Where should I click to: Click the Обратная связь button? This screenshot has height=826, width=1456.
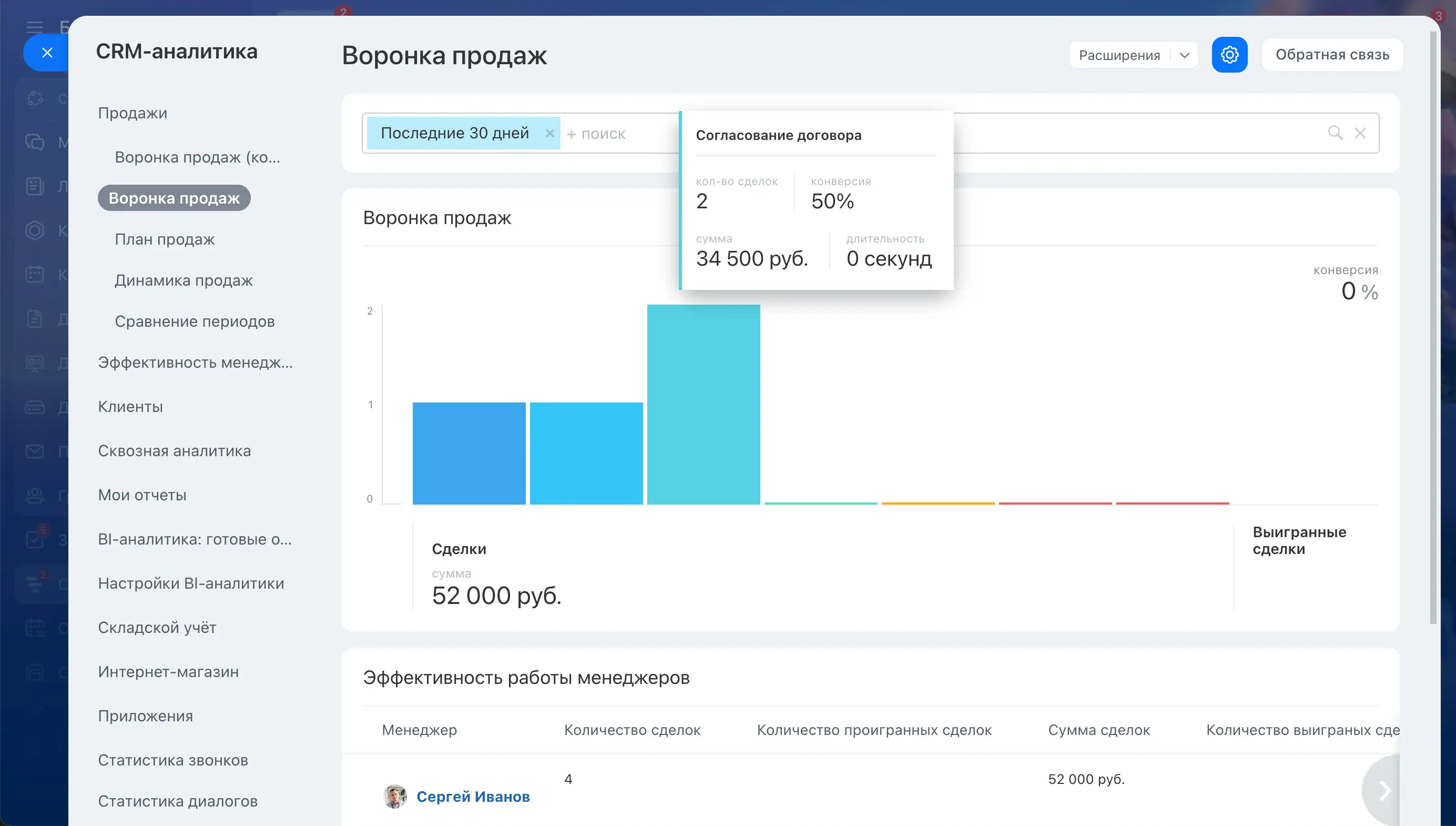(x=1332, y=55)
